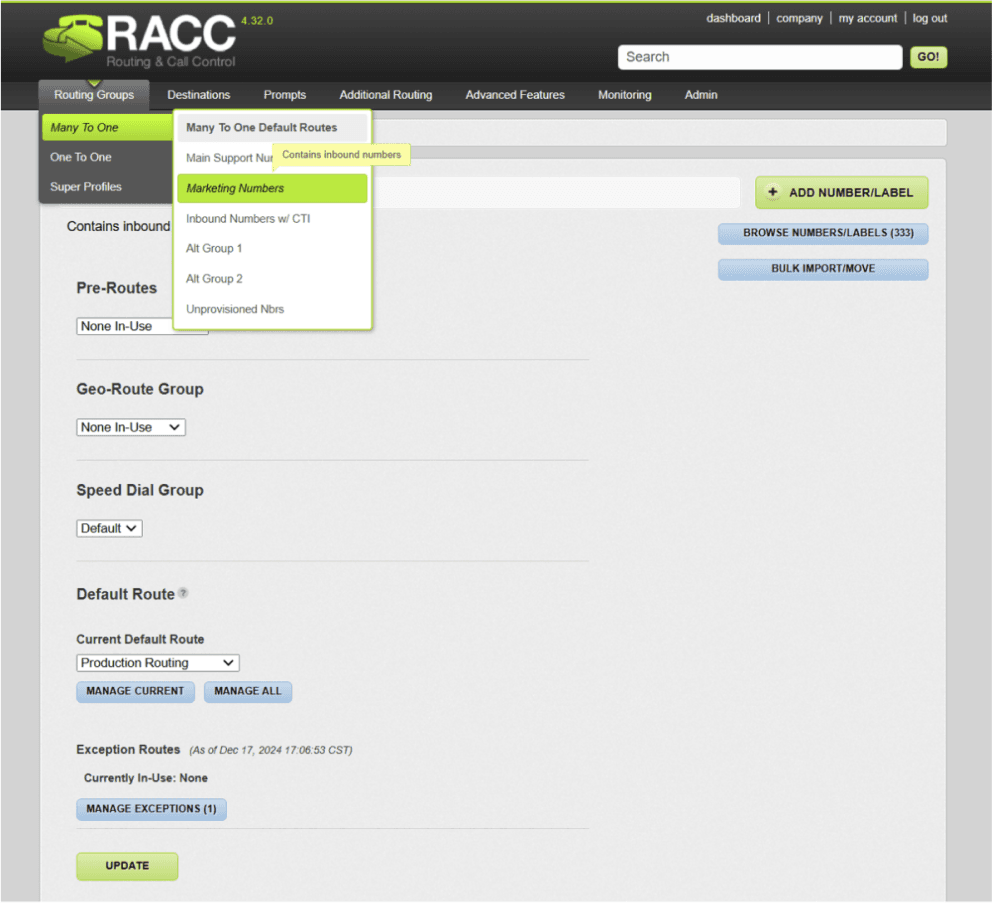992x903 pixels.
Task: Open the Prompts menu
Action: pos(285,95)
